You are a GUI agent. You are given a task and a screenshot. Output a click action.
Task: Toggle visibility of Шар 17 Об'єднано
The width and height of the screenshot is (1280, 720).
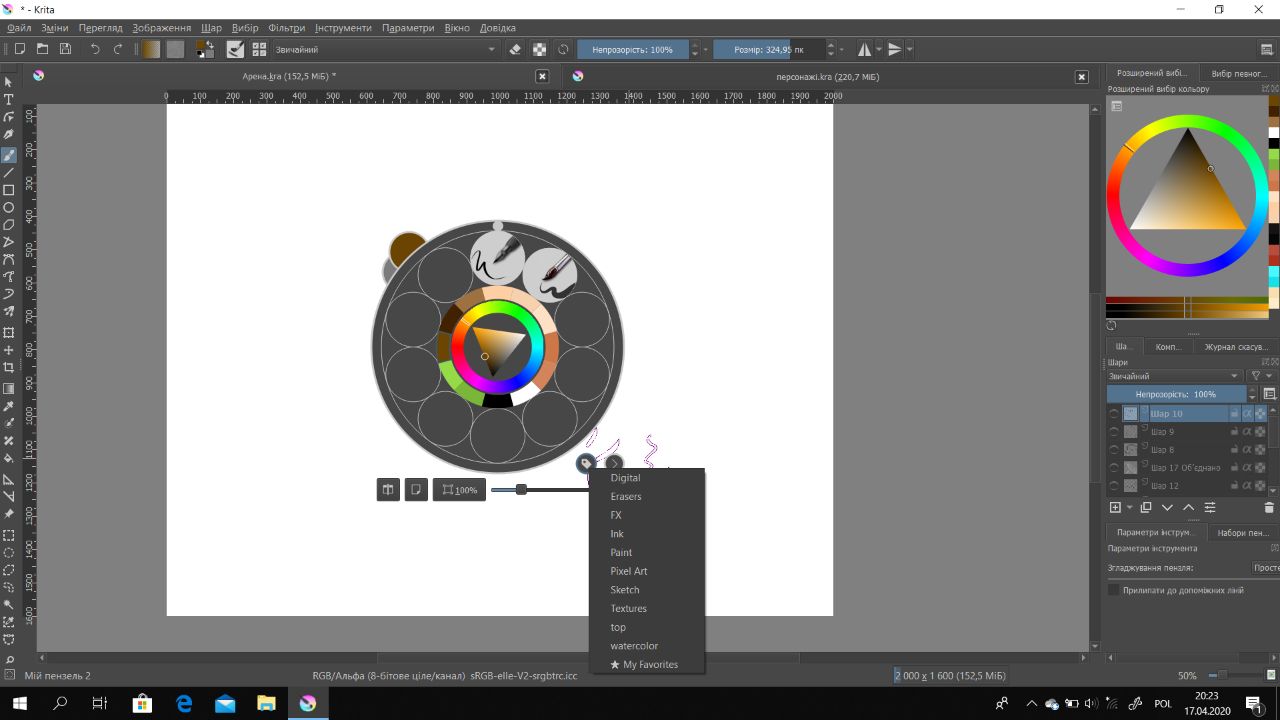click(x=1114, y=467)
